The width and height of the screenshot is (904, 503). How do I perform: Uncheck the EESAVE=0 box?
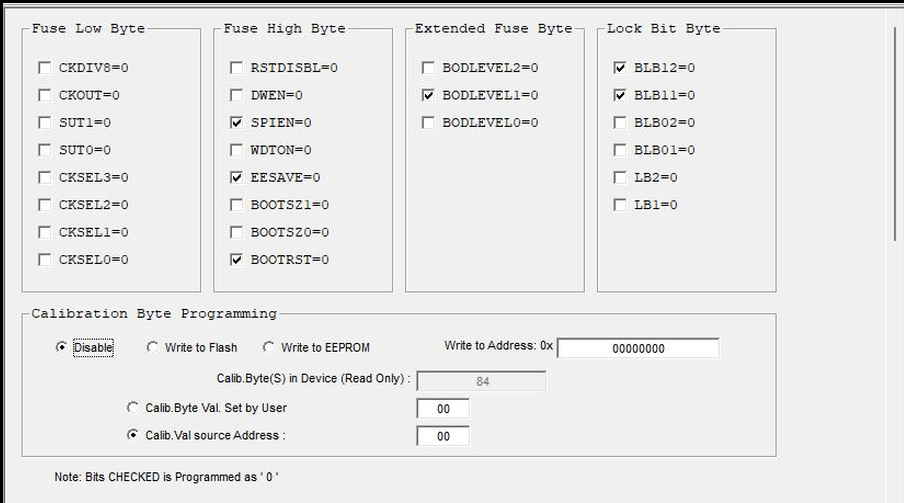pos(236,177)
